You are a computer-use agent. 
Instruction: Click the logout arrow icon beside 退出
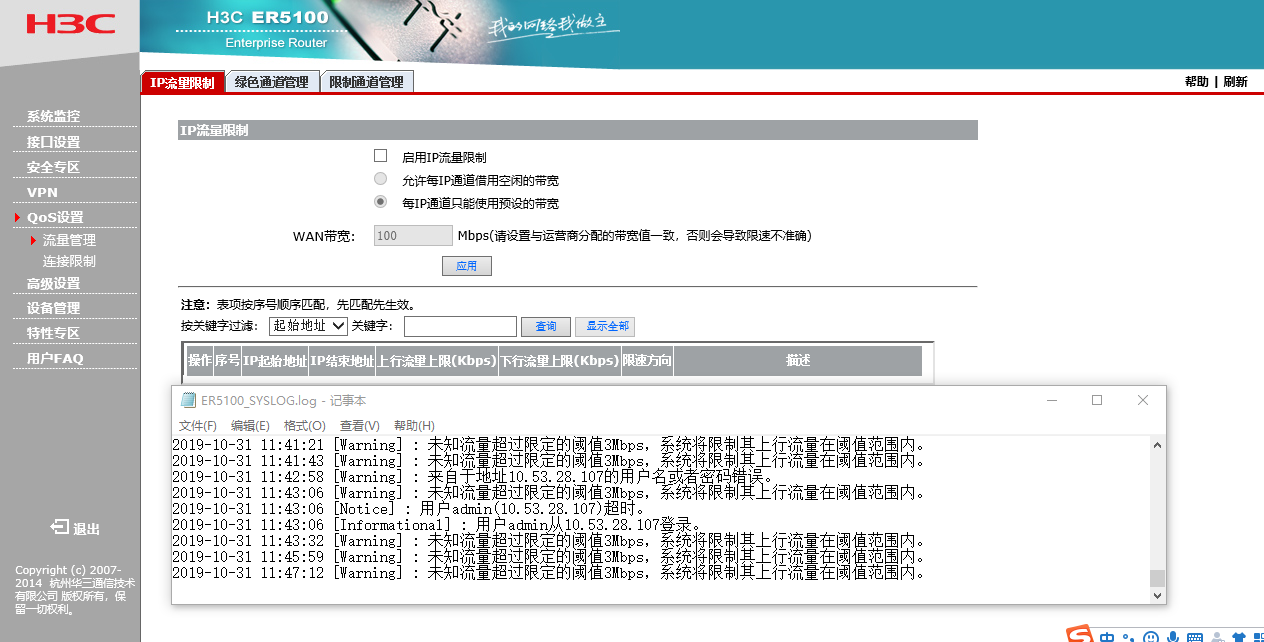click(x=60, y=528)
